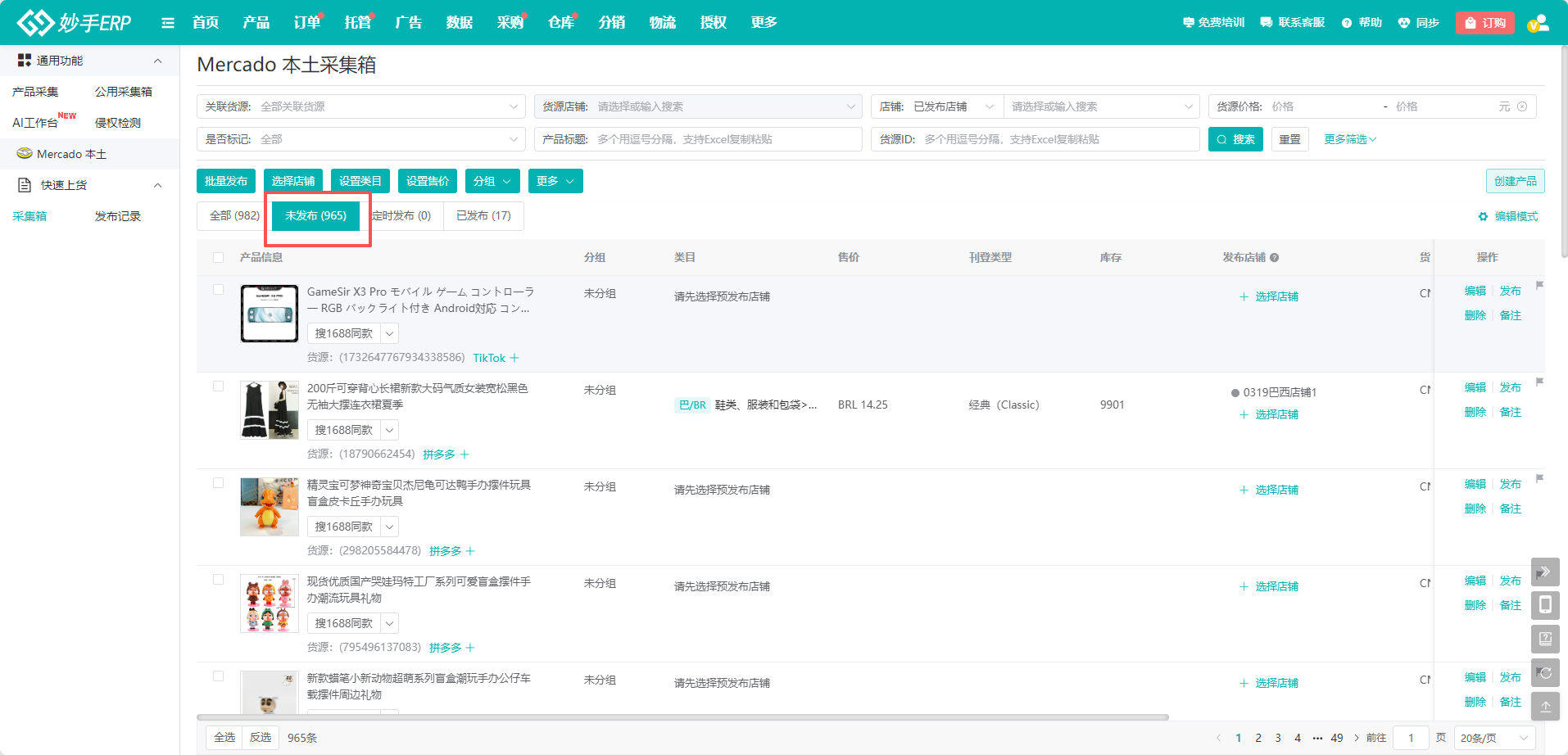1568x755 pixels.
Task: Open the help manual floating icon
Action: (1545, 639)
